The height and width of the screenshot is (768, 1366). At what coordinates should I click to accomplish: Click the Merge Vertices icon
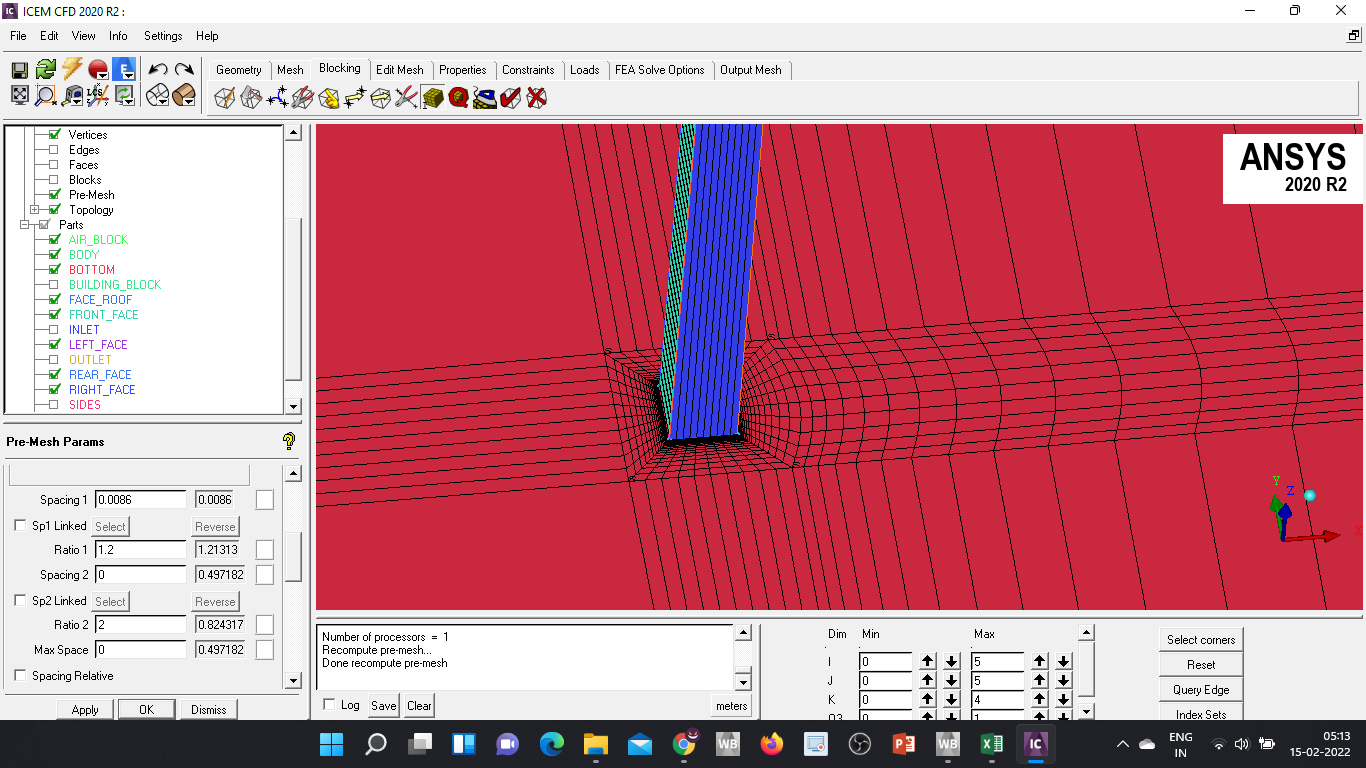tap(277, 97)
